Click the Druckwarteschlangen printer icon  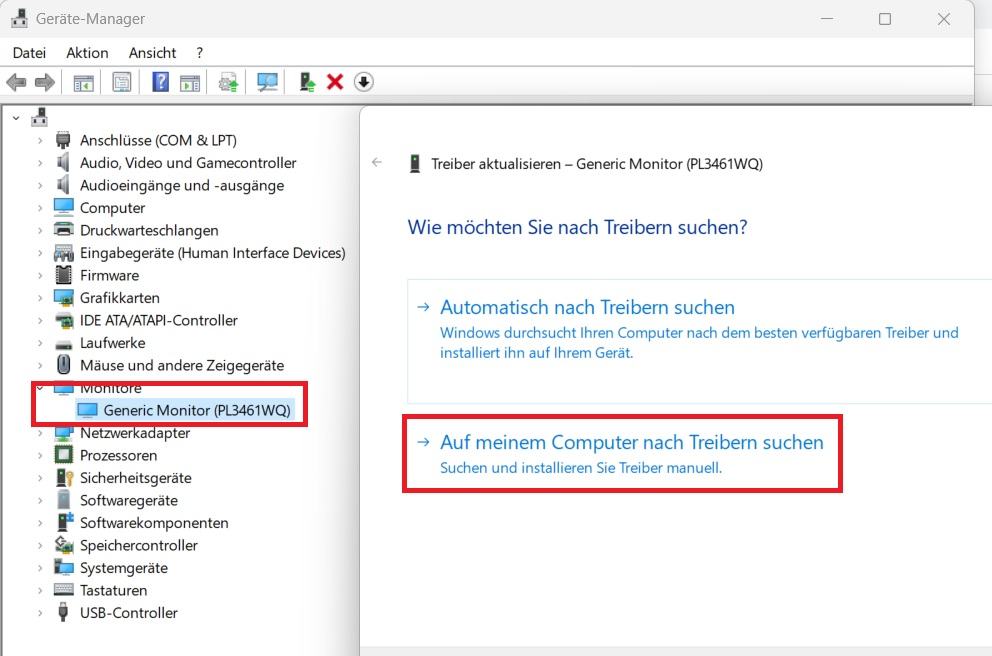63,230
